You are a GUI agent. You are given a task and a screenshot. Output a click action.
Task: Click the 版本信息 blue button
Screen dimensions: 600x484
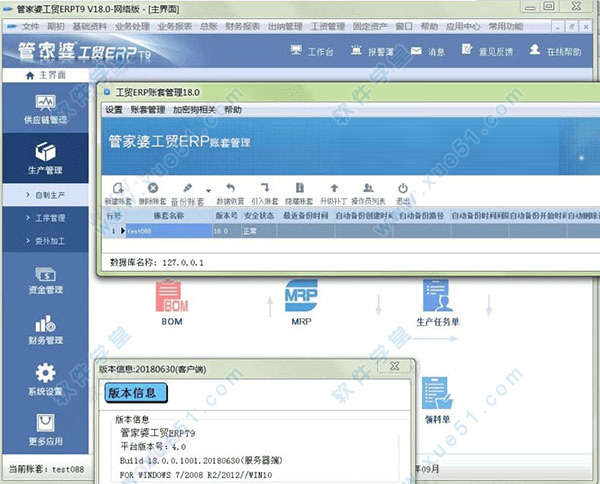click(136, 393)
